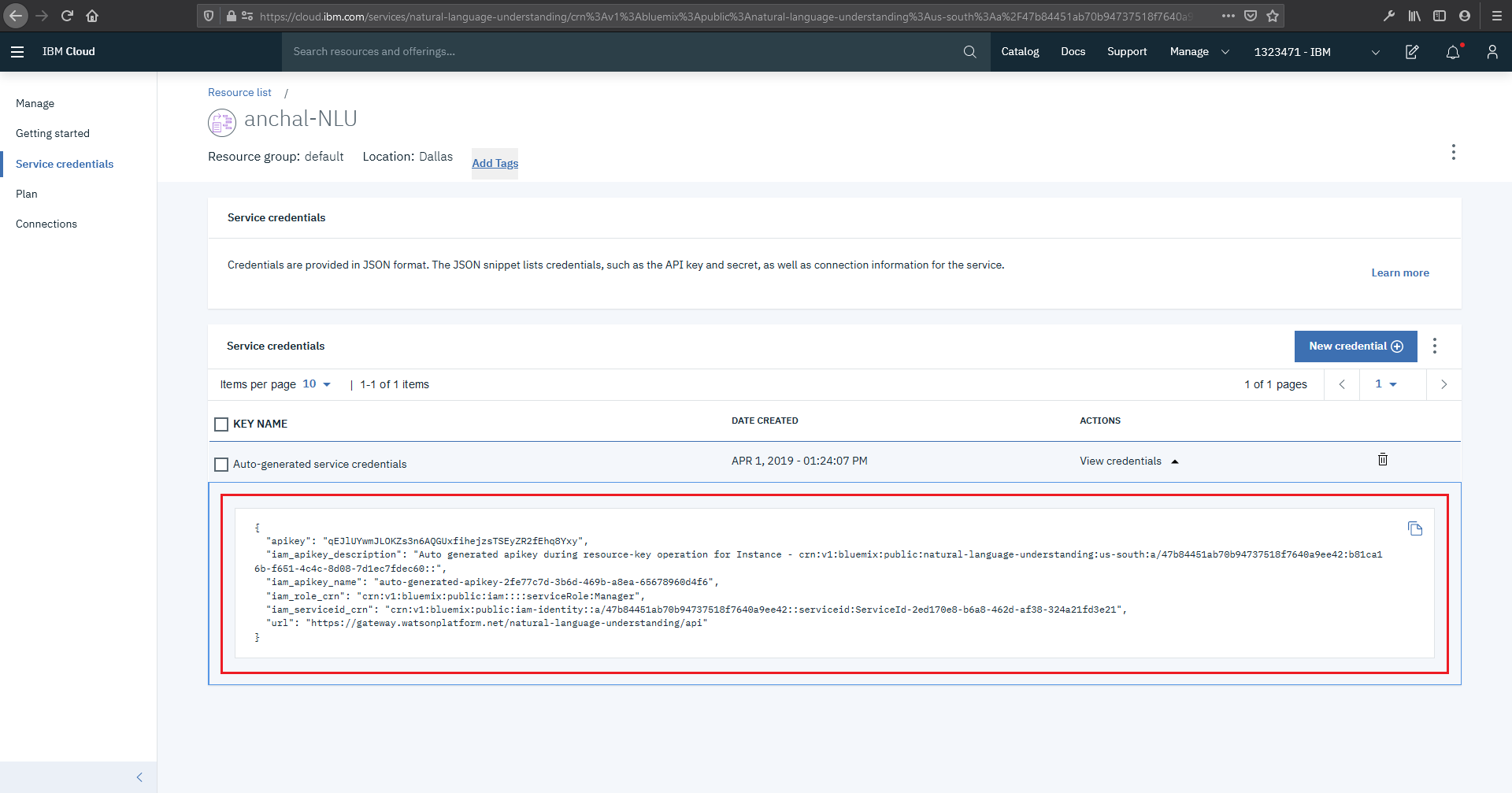Go to the next credentials page
Screen dimensions: 1512x793
(x=1443, y=384)
